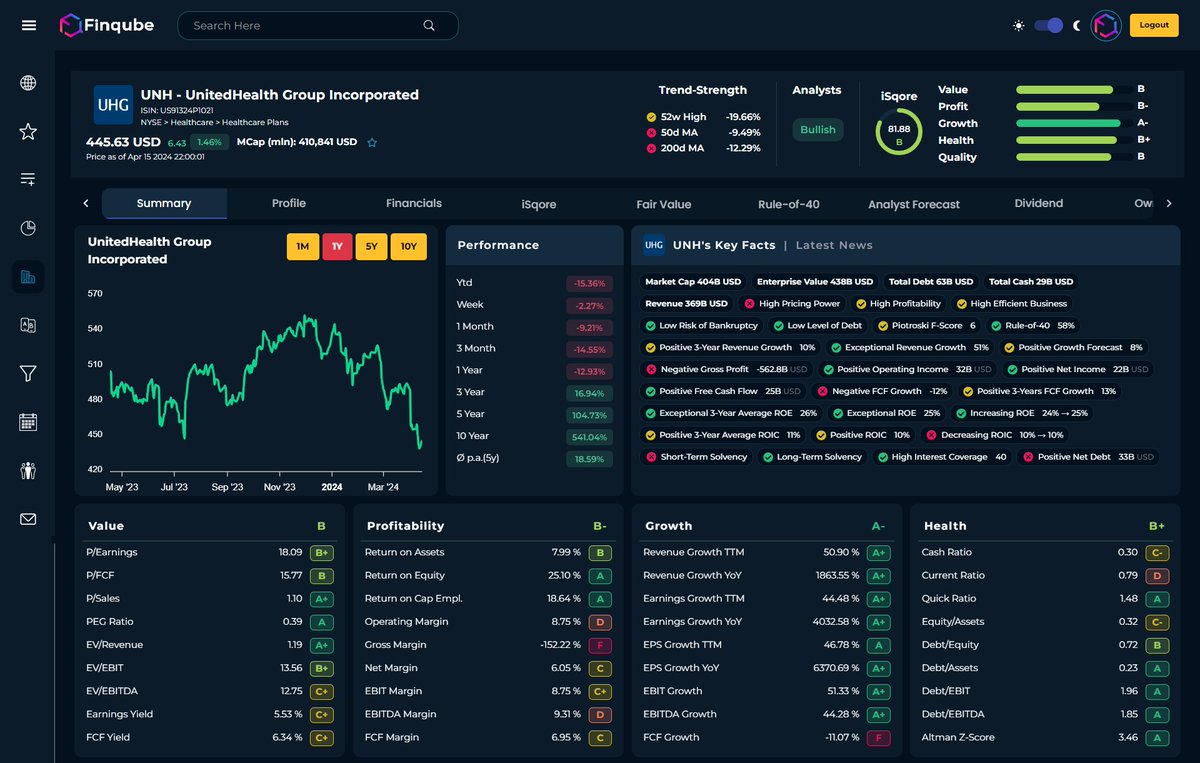Switch to the Analyst Forecast tab
1200x763 pixels.
pos(914,204)
